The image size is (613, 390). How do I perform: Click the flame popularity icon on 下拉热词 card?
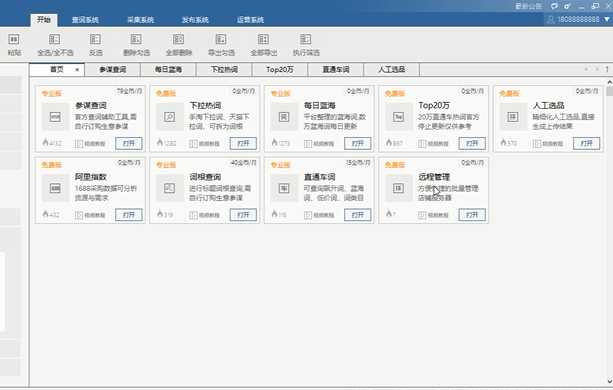pyautogui.click(x=160, y=142)
